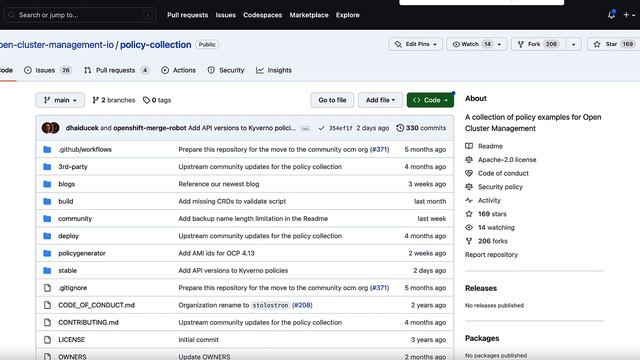The width and height of the screenshot is (640, 360).
Task: Open pull request #208 link
Action: click(302, 305)
